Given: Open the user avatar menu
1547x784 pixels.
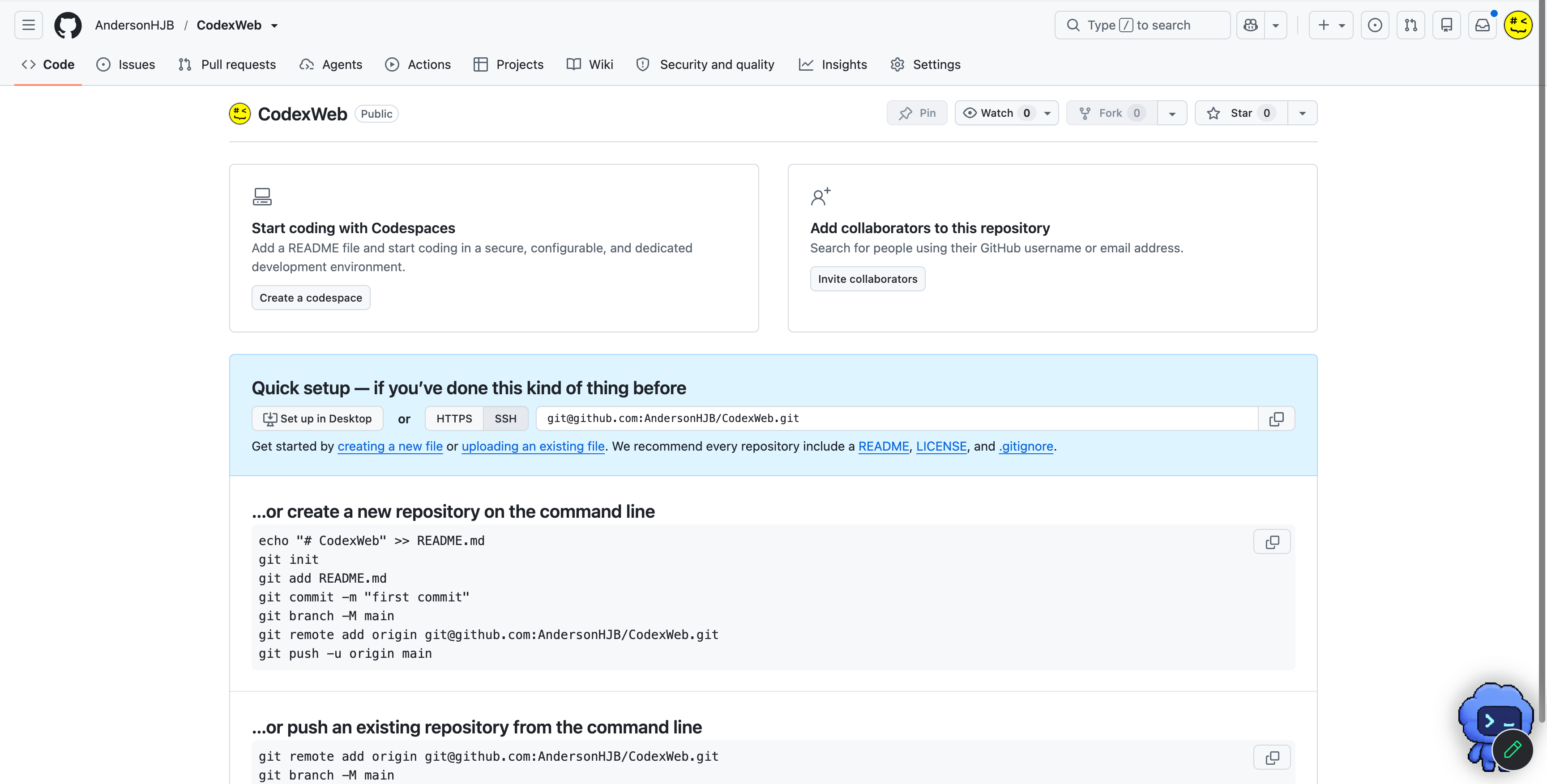Looking at the screenshot, I should click(x=1518, y=25).
